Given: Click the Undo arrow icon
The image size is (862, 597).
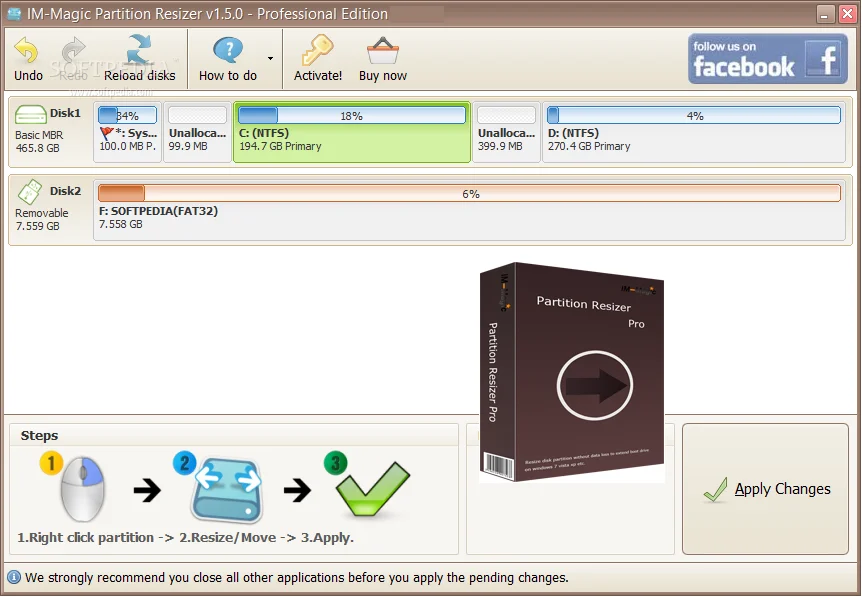Looking at the screenshot, I should [x=26, y=50].
